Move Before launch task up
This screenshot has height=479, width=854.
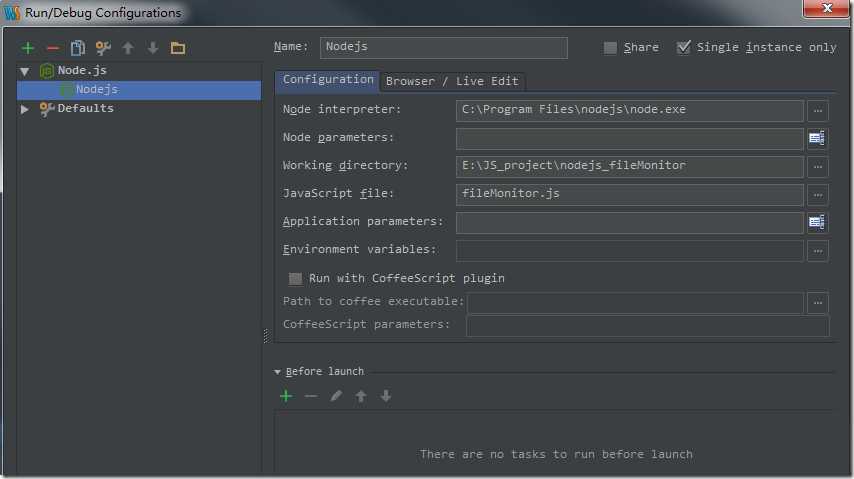(361, 396)
